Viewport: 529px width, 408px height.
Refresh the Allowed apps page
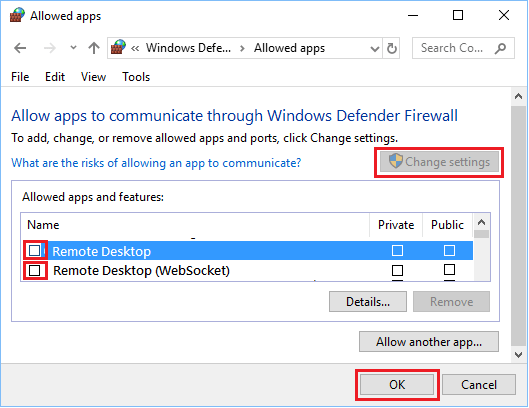391,49
